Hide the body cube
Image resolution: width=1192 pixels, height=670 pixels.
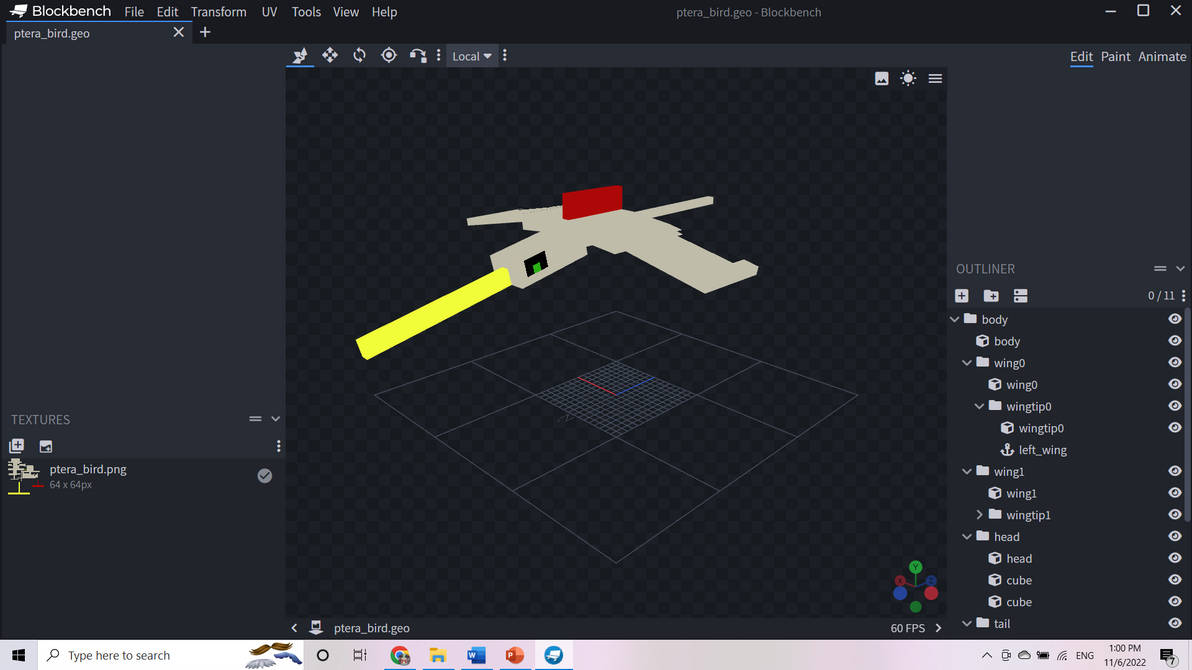click(1175, 341)
